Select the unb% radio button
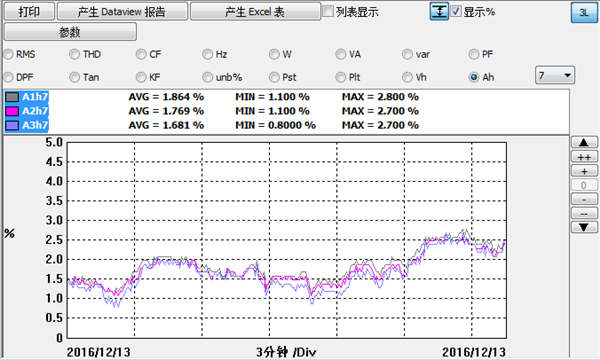 click(x=207, y=77)
